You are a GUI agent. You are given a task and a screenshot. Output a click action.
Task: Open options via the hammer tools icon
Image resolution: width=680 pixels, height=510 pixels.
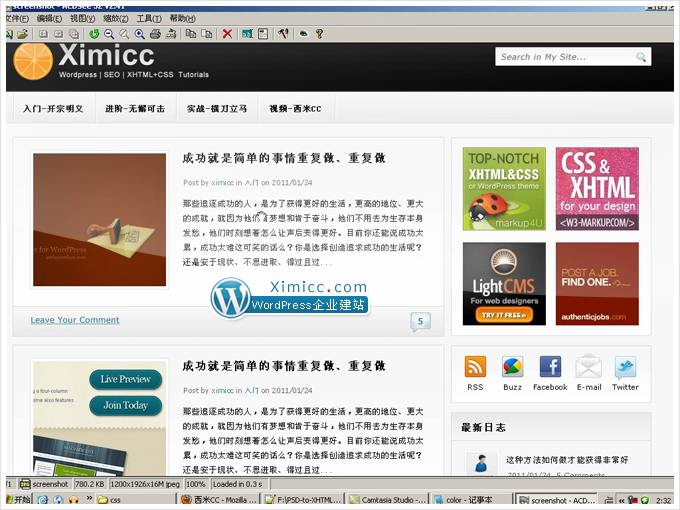tap(283, 34)
